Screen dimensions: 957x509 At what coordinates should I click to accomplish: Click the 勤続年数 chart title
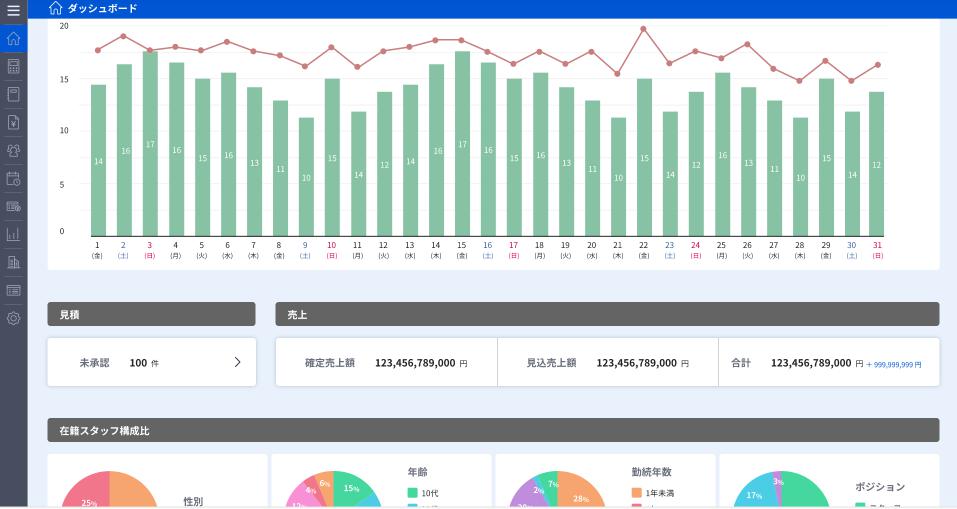652,472
